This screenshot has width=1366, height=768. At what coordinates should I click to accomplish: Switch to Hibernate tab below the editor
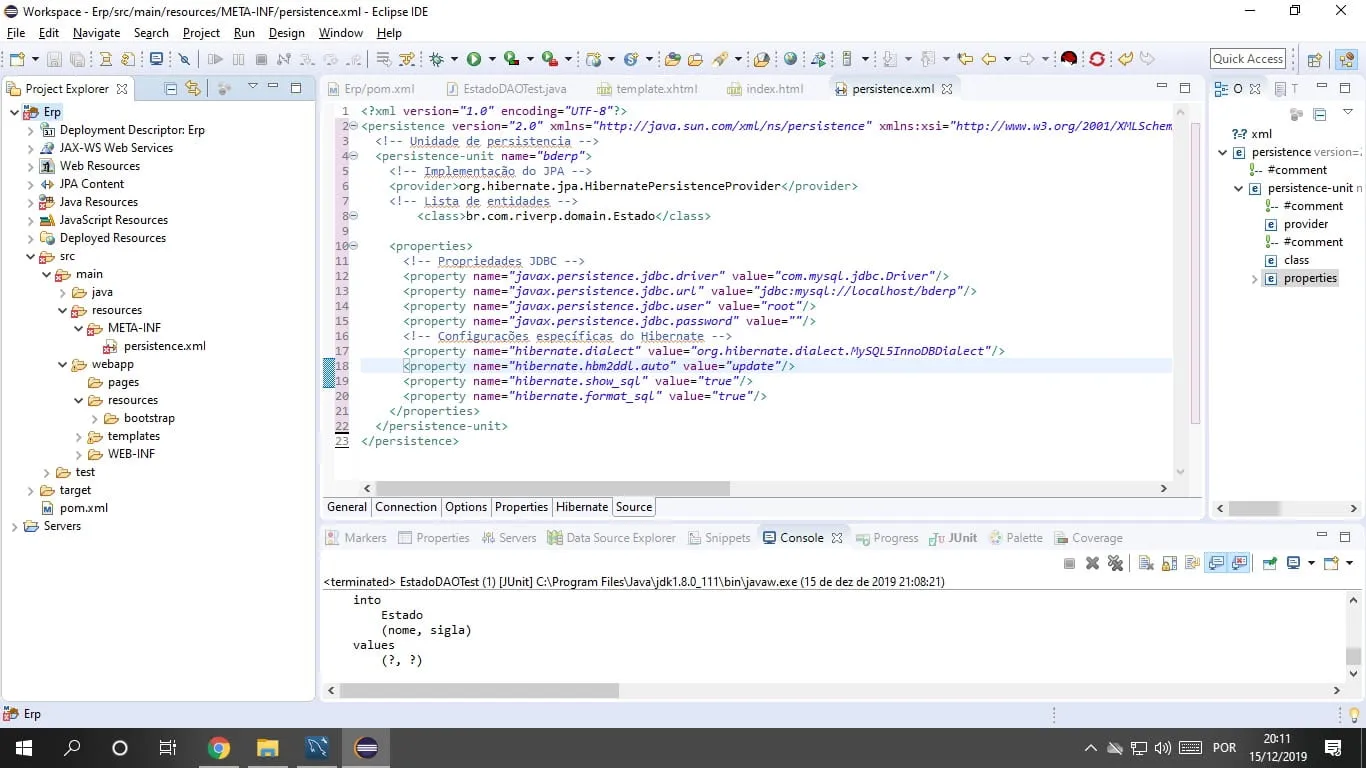(x=582, y=507)
